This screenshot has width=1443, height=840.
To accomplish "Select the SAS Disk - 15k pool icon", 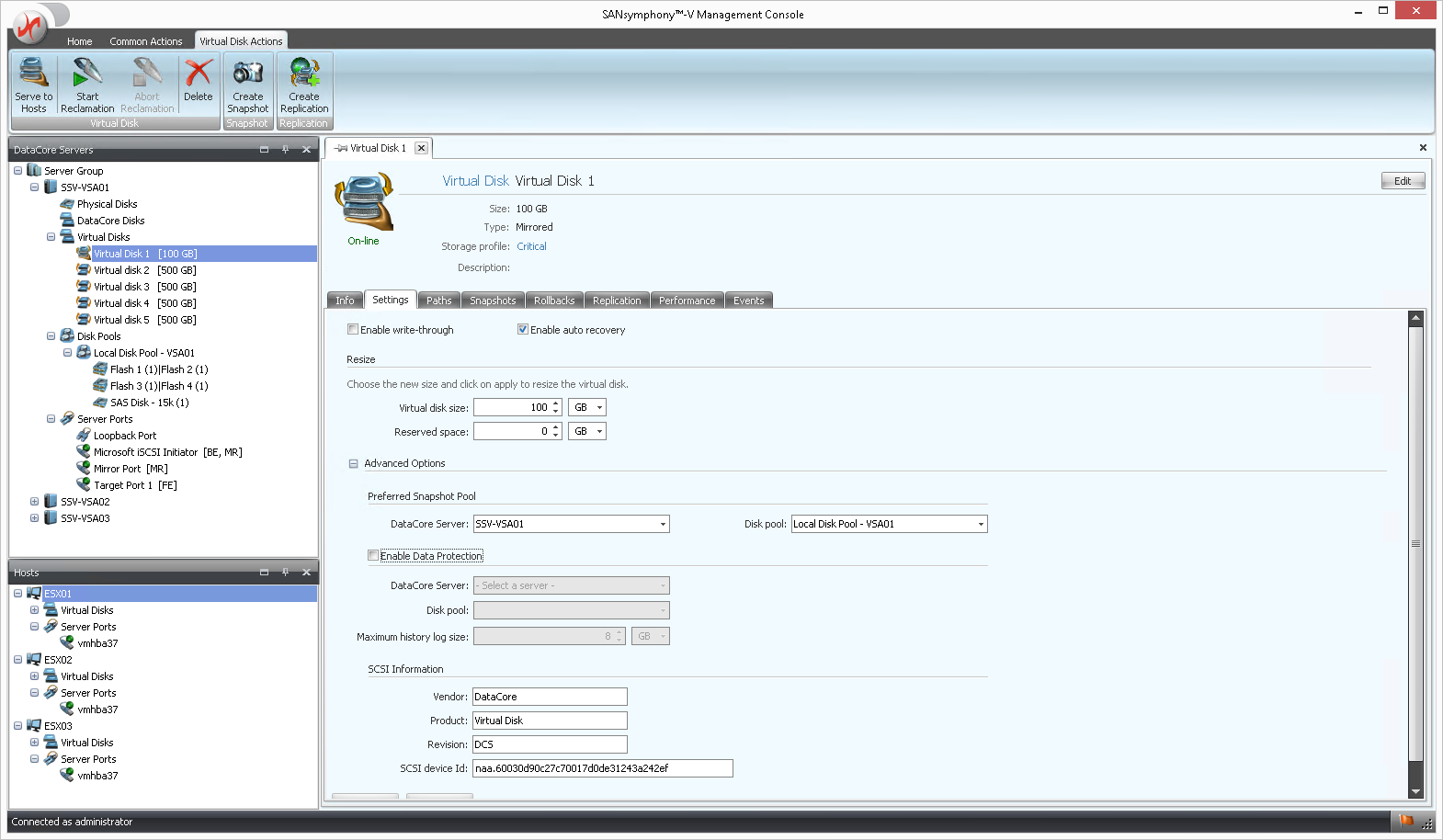I will pos(100,403).
